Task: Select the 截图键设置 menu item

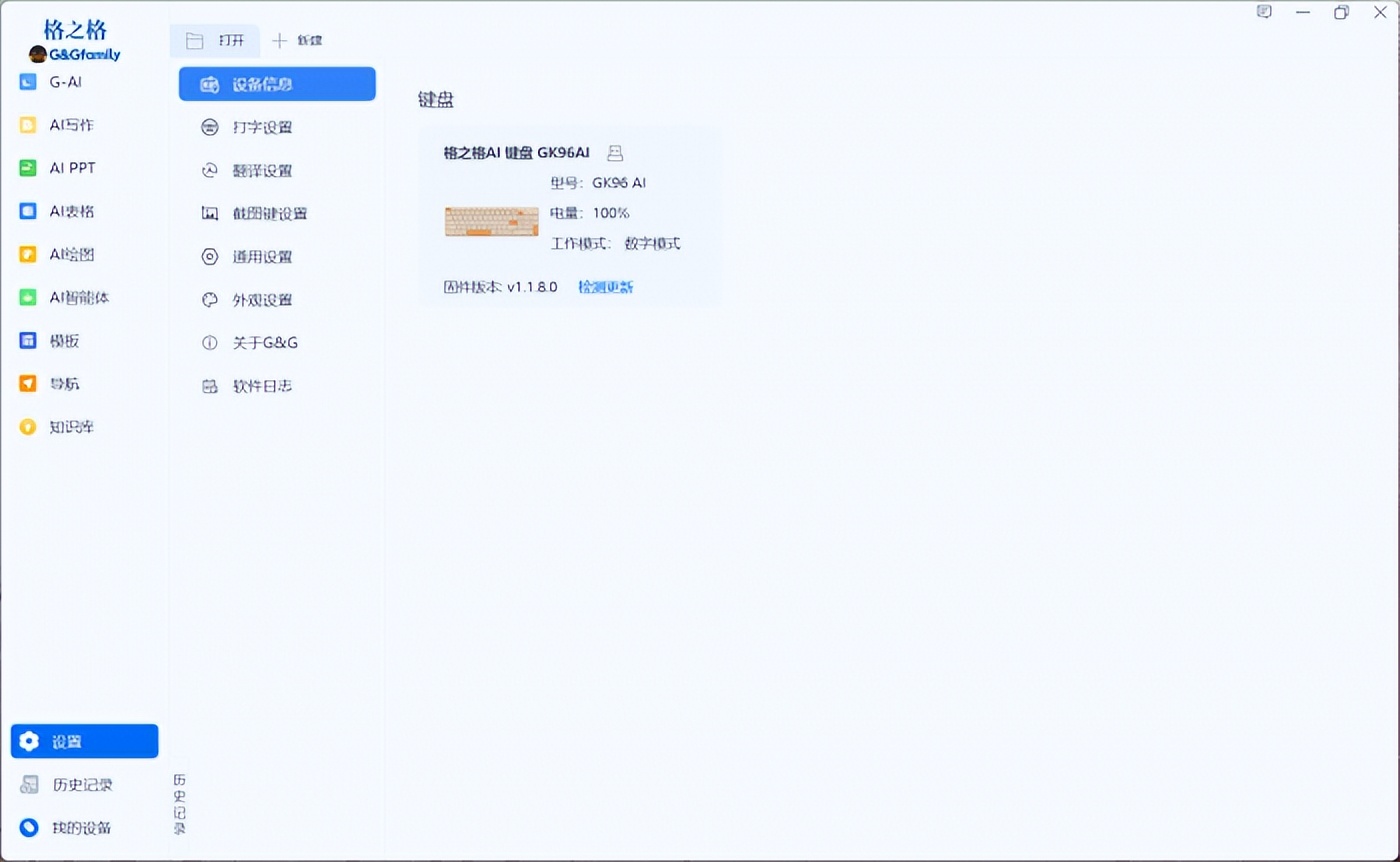Action: click(x=277, y=213)
